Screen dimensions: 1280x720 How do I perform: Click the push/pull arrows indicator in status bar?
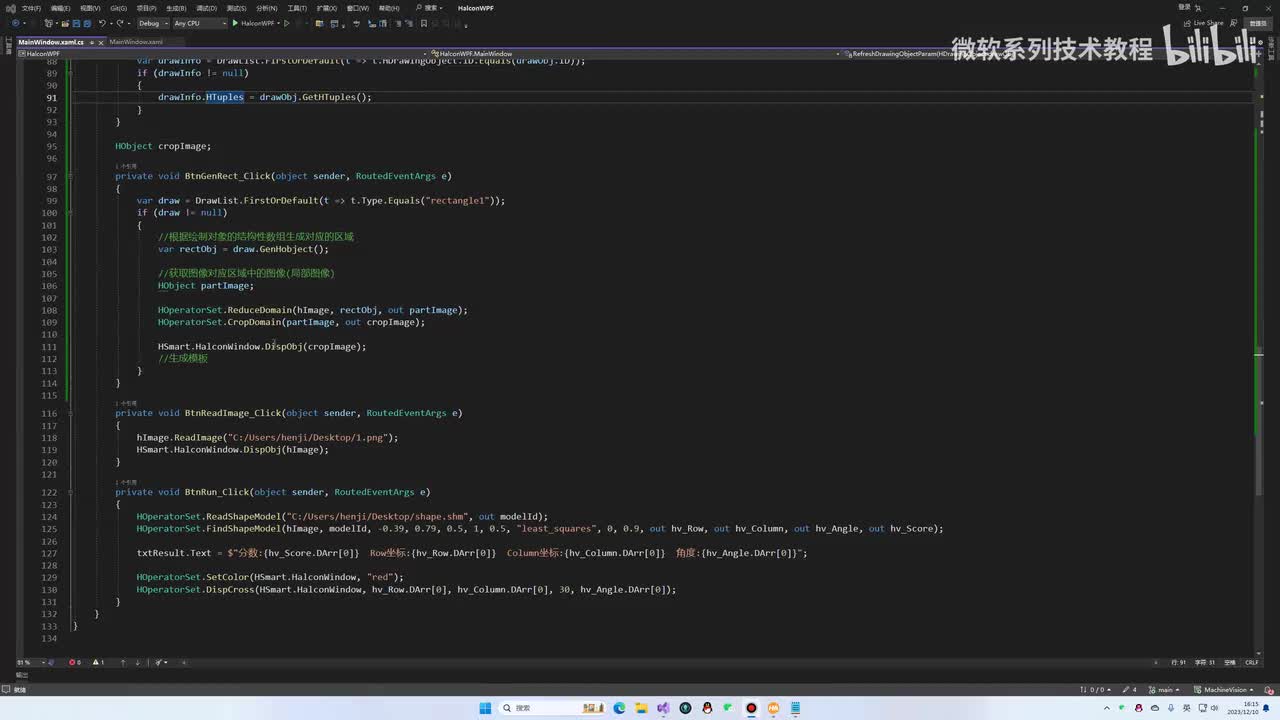point(1097,689)
